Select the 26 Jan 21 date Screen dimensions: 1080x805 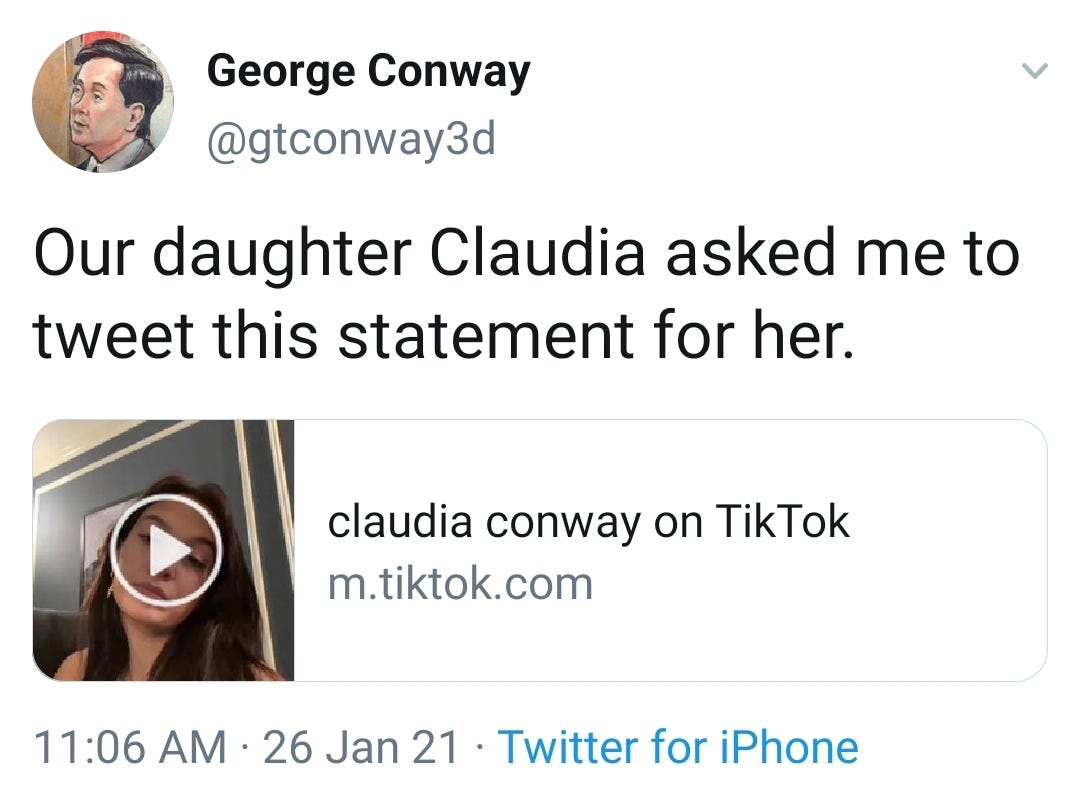coord(361,748)
